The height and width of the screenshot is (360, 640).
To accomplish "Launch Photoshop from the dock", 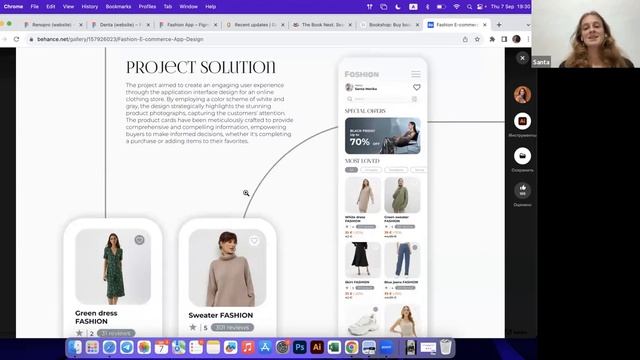I will [300, 347].
